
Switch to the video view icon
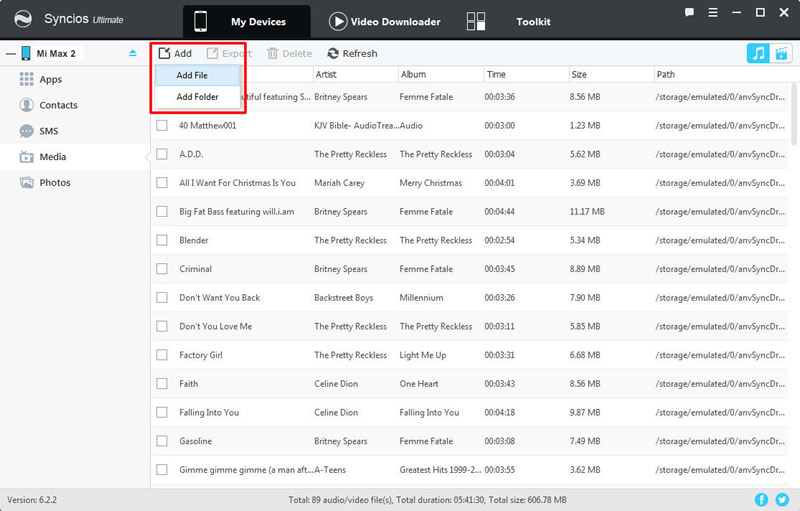[x=781, y=53]
